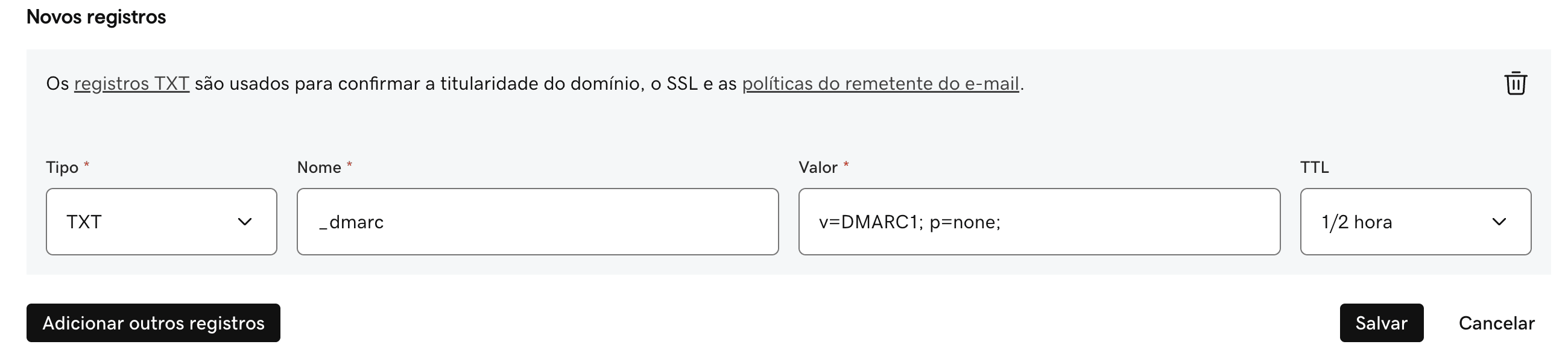
Task: Click the registros TXT link
Action: click(x=132, y=83)
